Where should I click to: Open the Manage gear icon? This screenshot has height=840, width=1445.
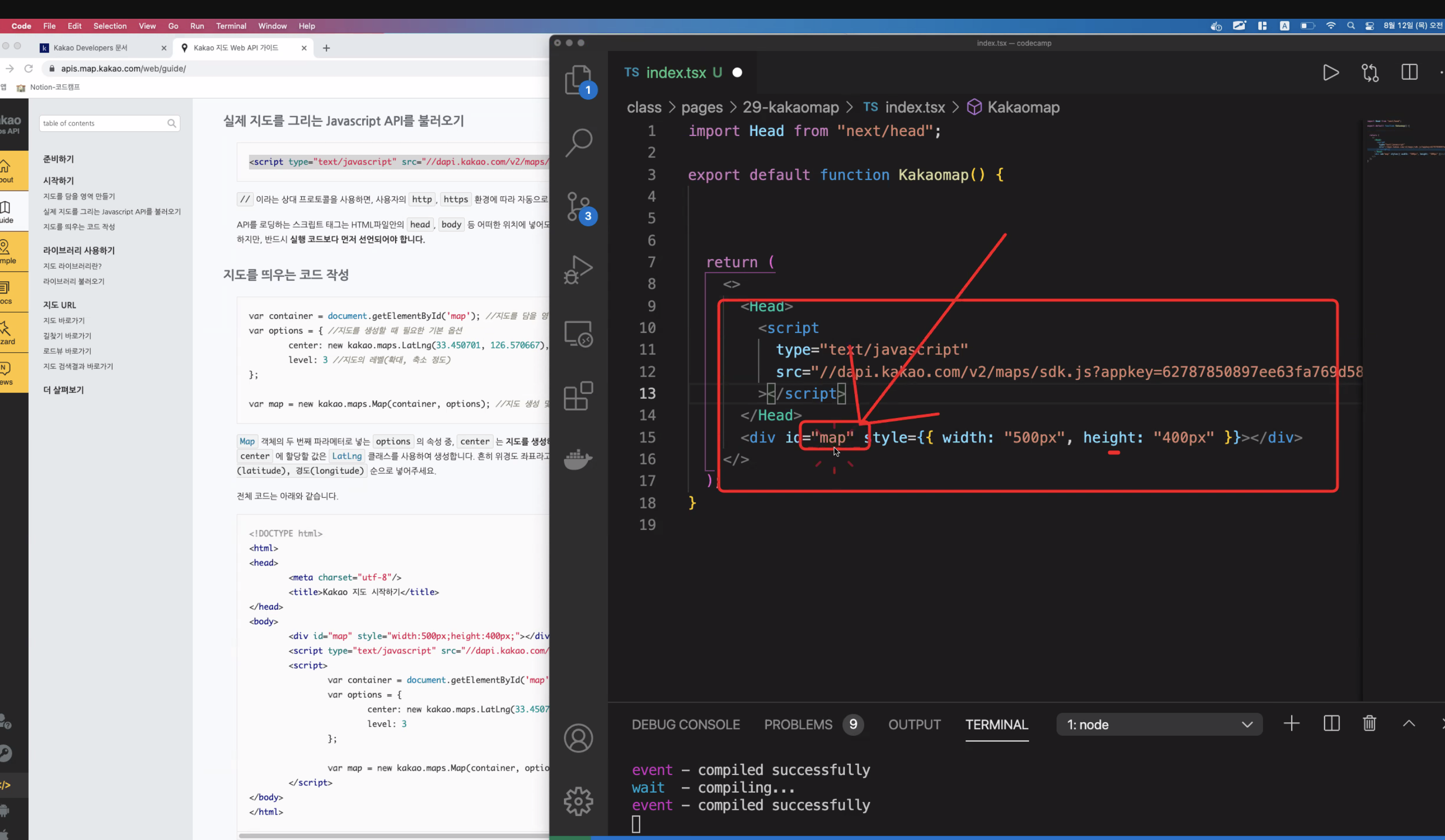[578, 801]
